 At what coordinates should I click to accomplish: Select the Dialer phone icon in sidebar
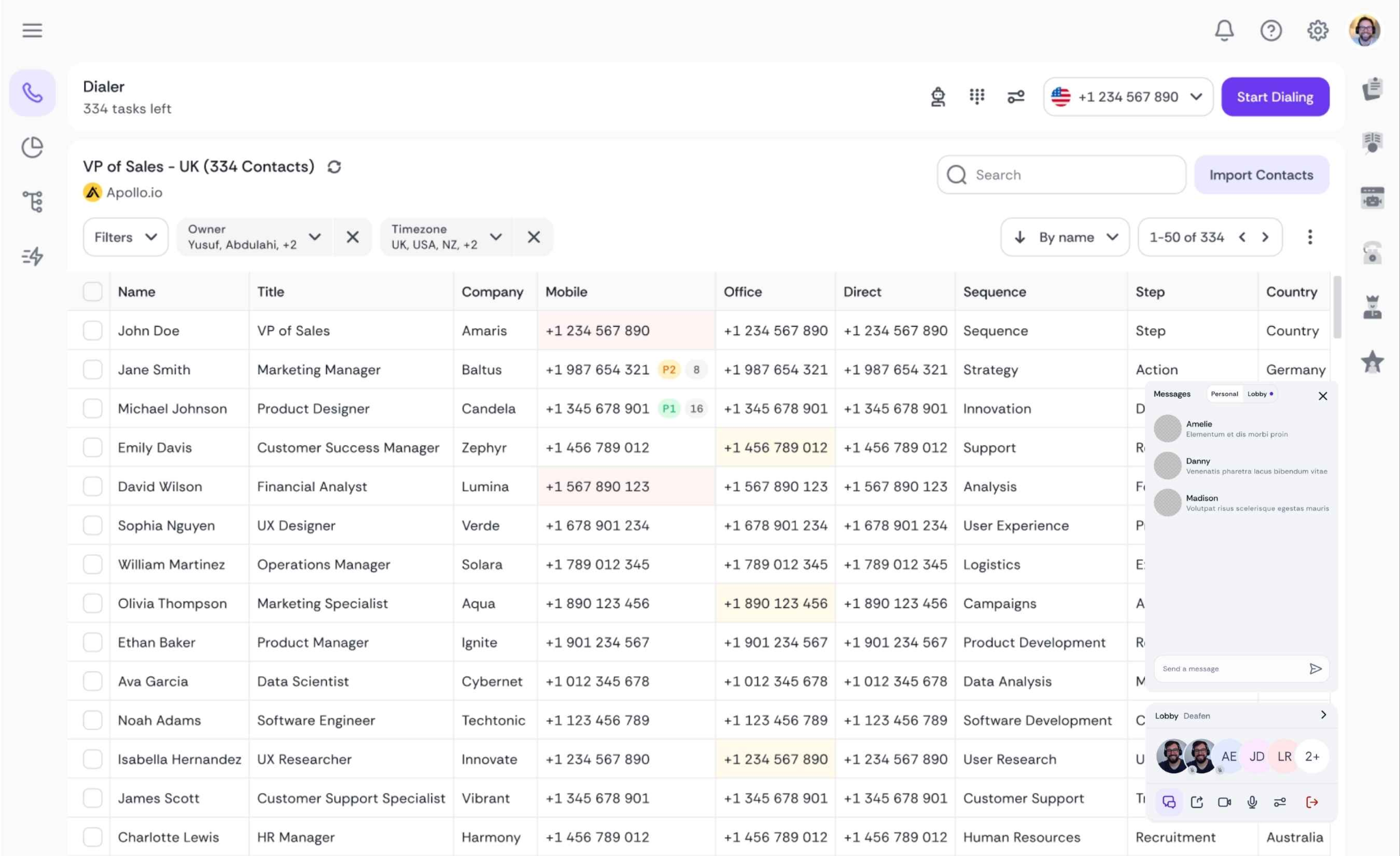click(x=32, y=92)
